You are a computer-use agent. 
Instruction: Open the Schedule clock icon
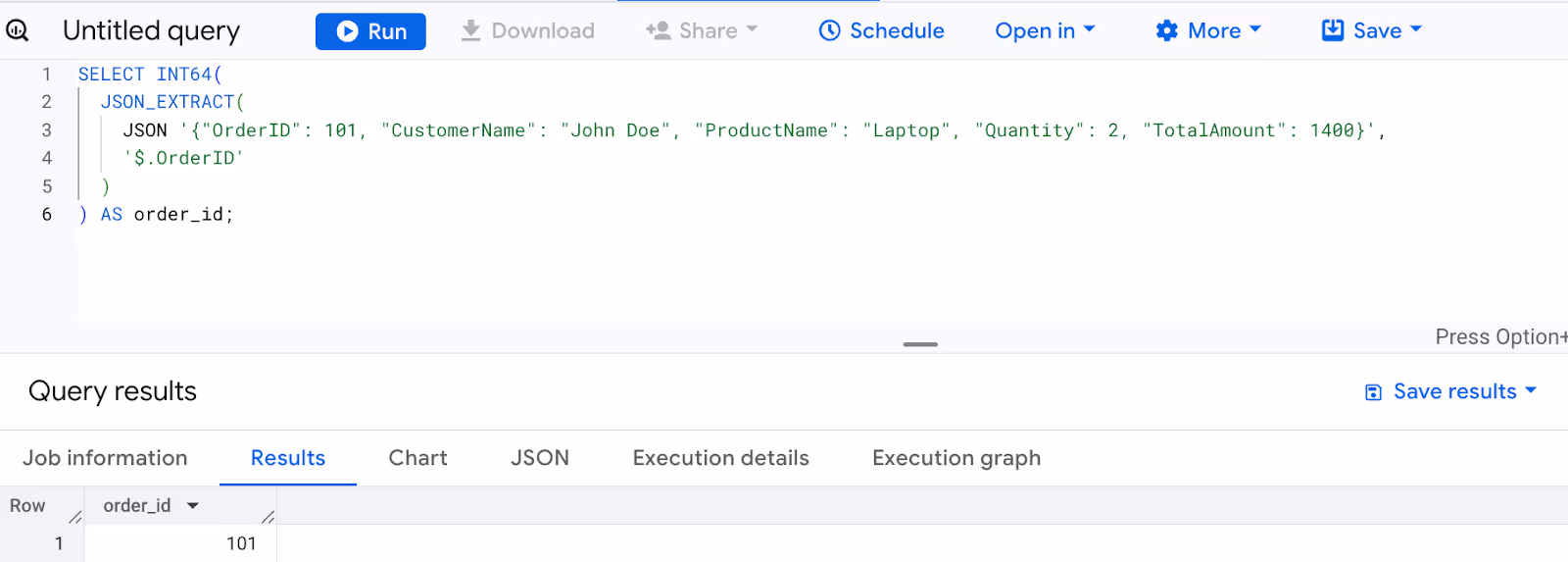pyautogui.click(x=829, y=30)
